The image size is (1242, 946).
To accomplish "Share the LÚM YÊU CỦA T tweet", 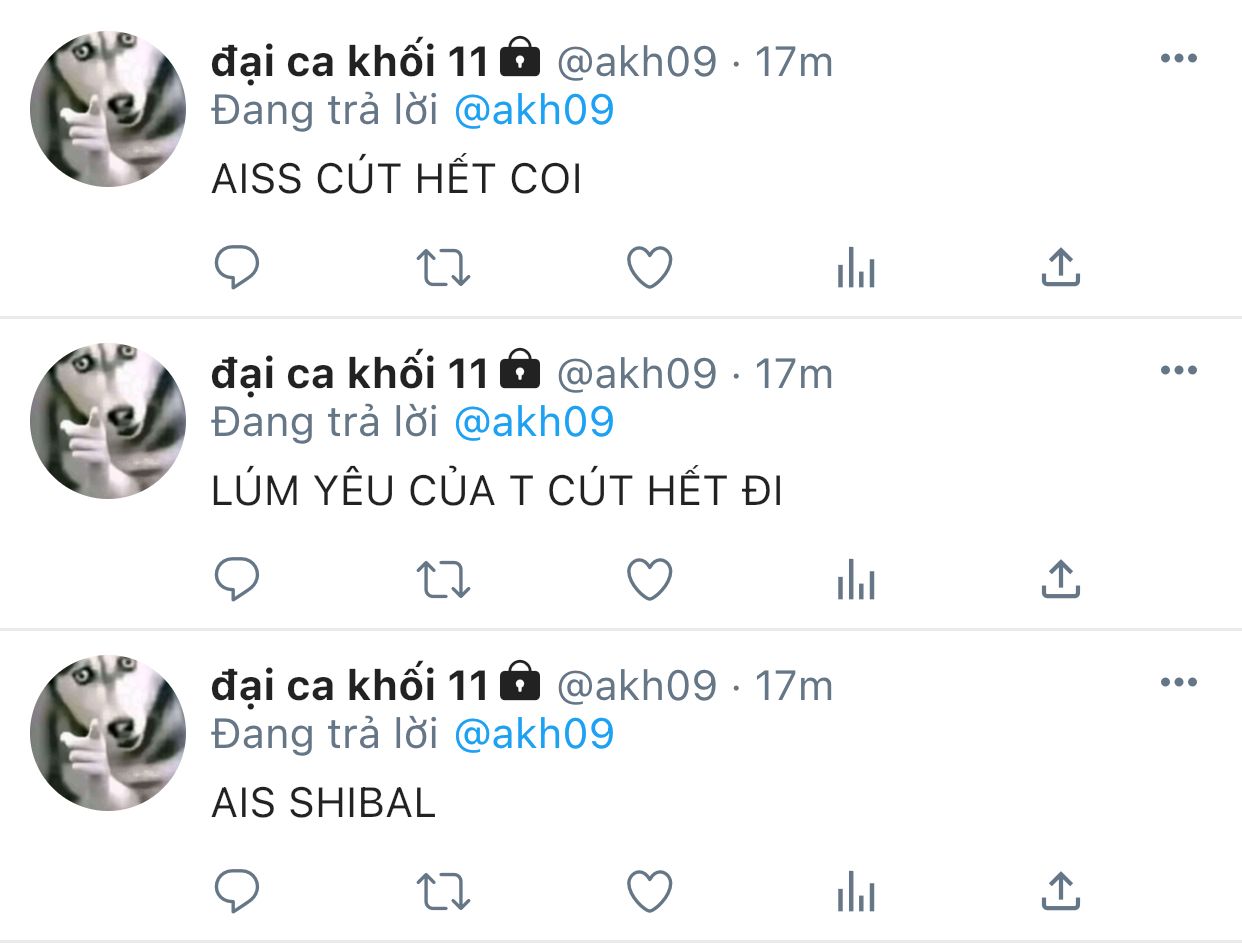I will tap(1061, 580).
